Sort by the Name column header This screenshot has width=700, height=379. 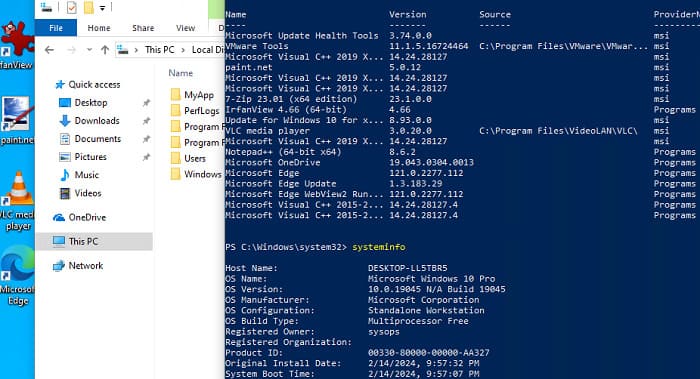181,73
